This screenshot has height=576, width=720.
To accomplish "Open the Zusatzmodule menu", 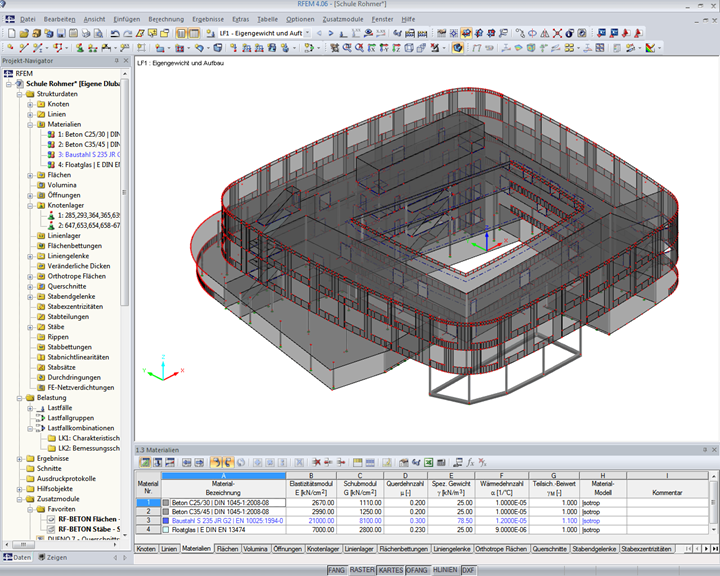I will (x=343, y=19).
